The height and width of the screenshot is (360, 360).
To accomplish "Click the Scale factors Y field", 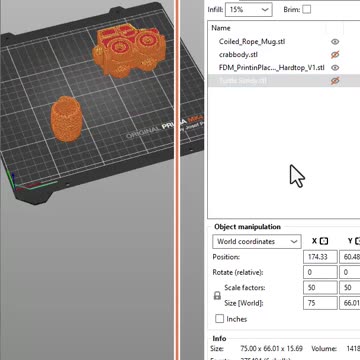I will [x=350, y=288].
